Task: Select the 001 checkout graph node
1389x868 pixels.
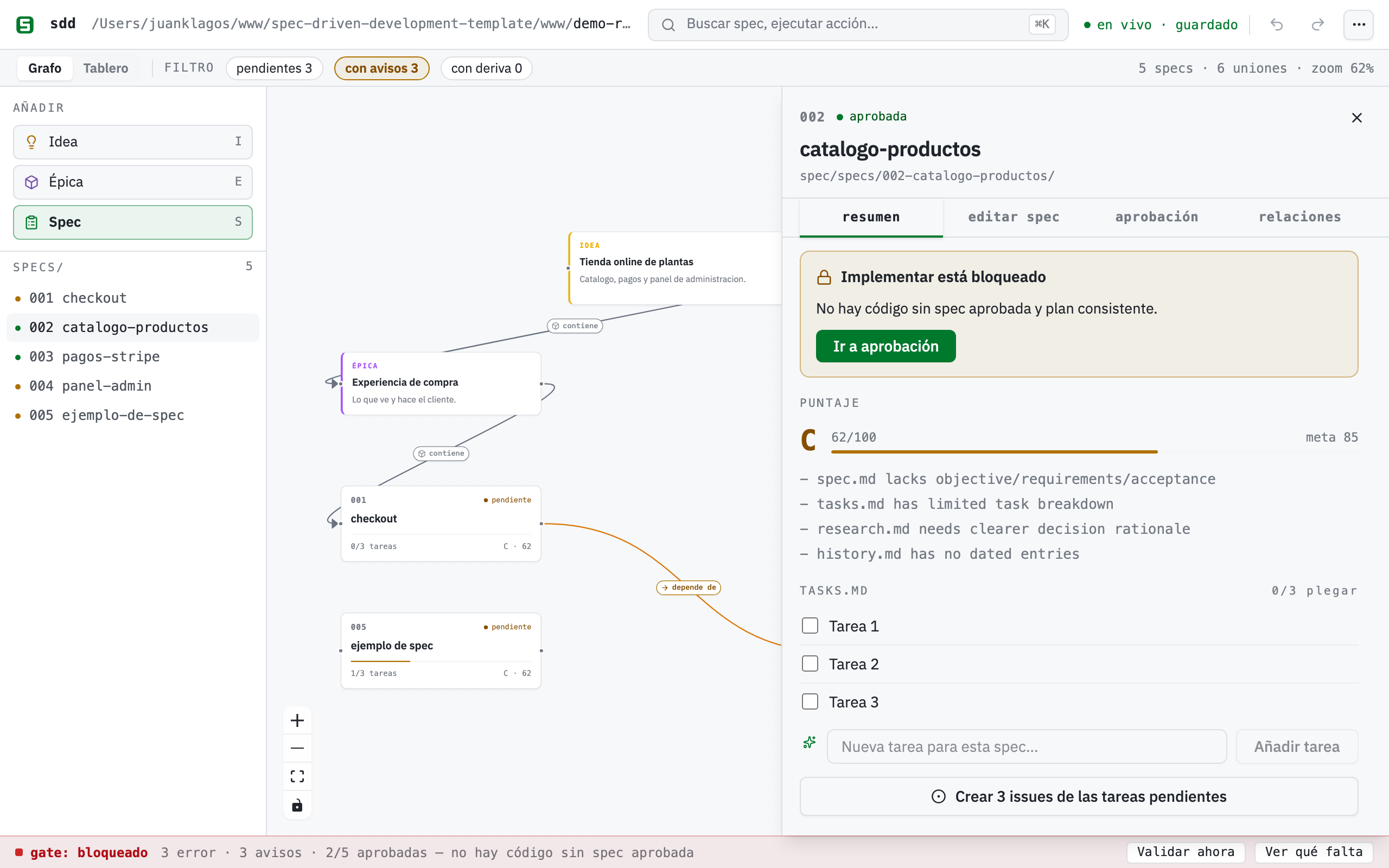Action: (x=441, y=524)
